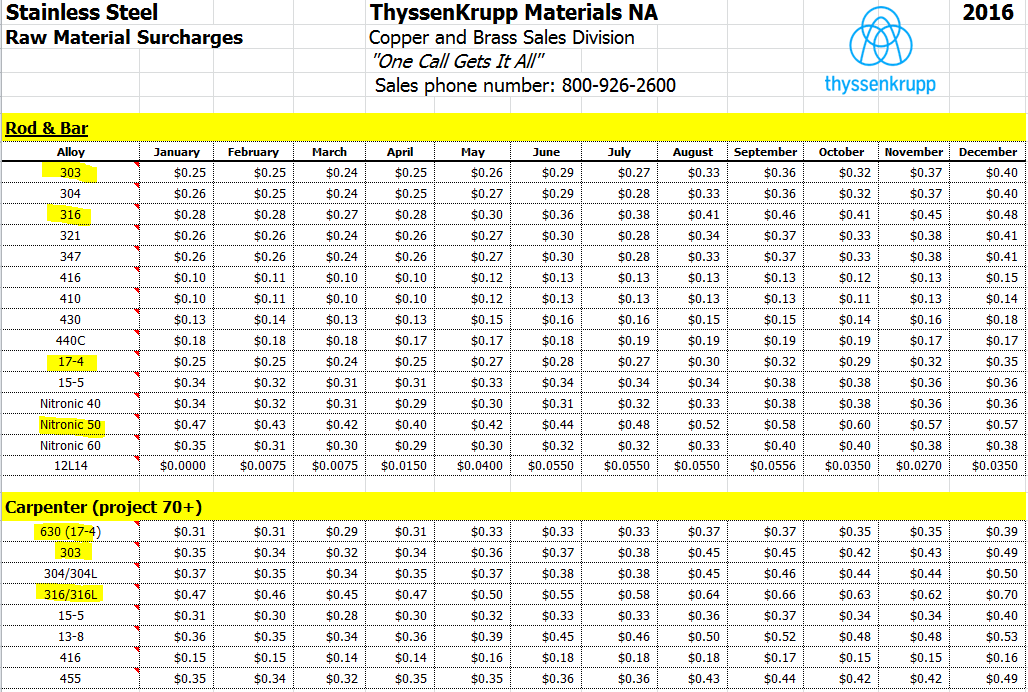Click the 'April' column header
Viewport: 1028px width, 692px height.
point(400,151)
